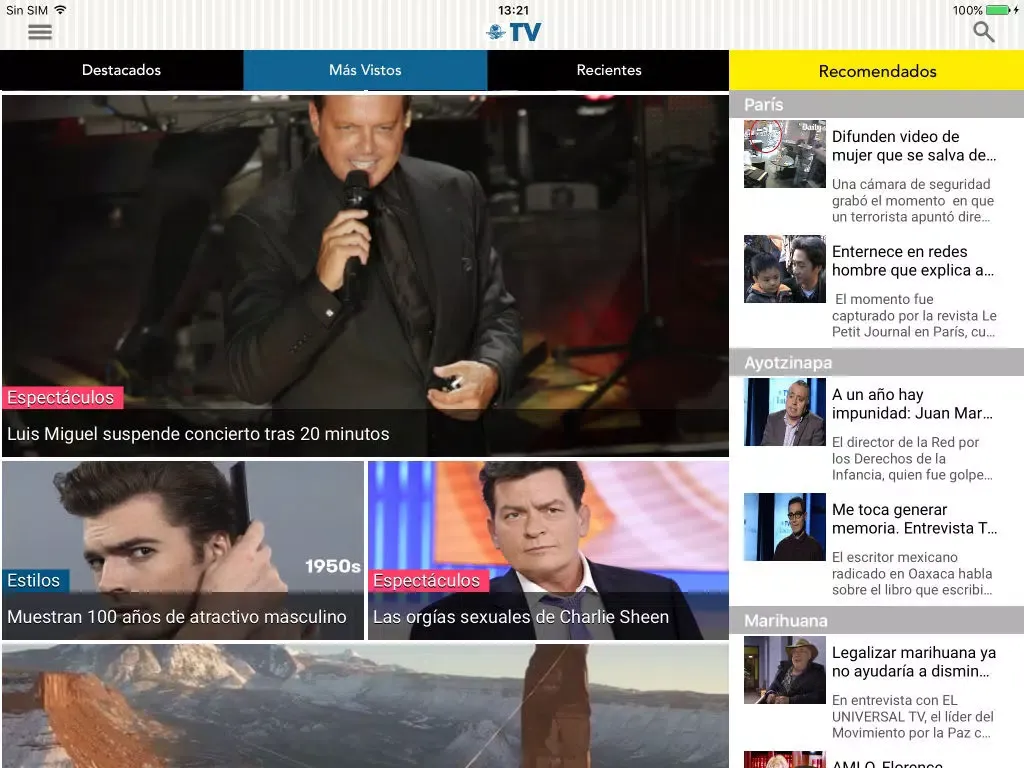
Task: Open the Recomendados header
Action: click(x=877, y=71)
